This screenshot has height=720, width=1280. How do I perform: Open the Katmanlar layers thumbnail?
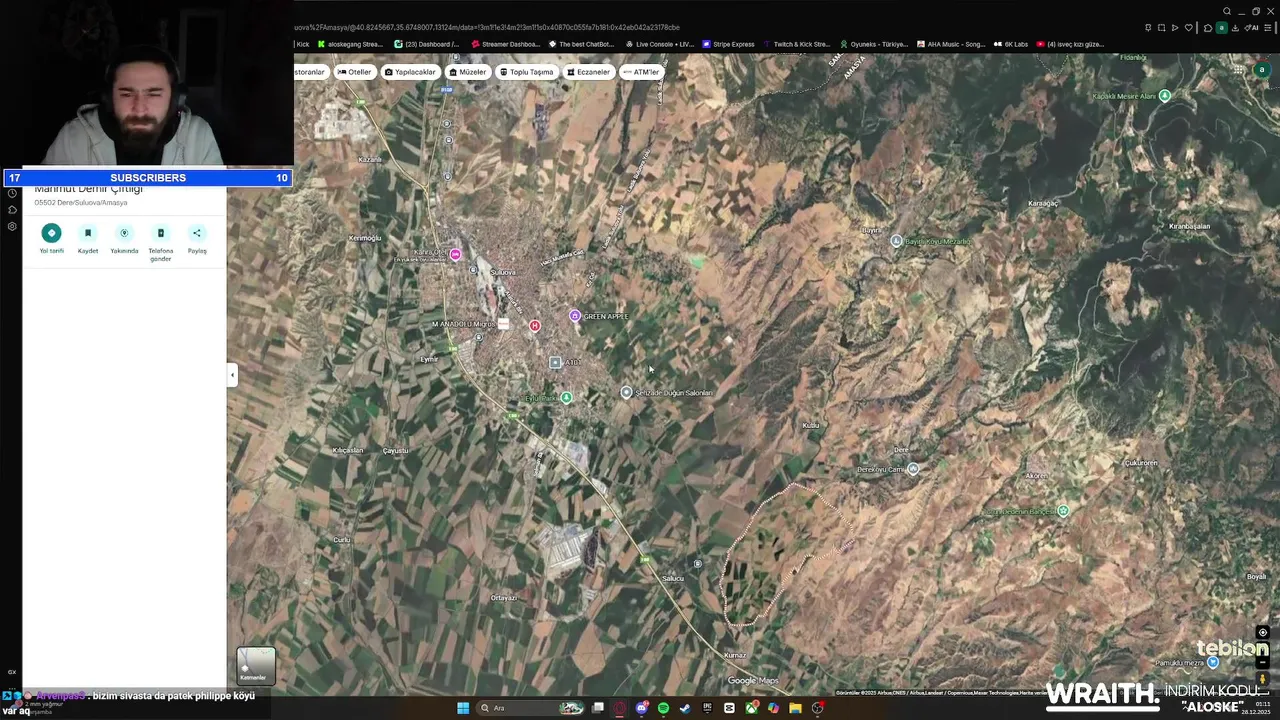point(256,666)
